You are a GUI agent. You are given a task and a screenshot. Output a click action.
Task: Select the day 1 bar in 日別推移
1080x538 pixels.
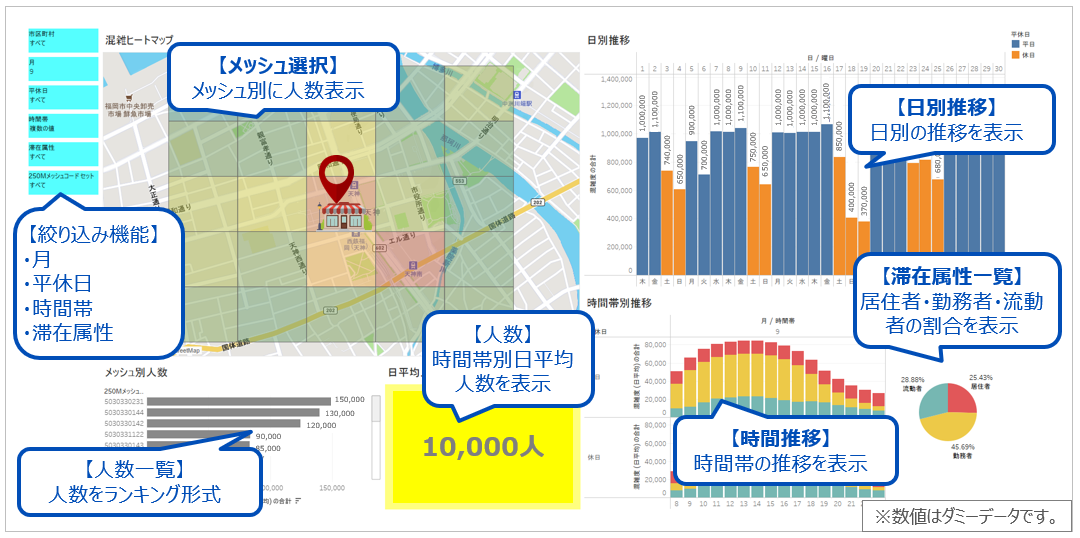(642, 207)
